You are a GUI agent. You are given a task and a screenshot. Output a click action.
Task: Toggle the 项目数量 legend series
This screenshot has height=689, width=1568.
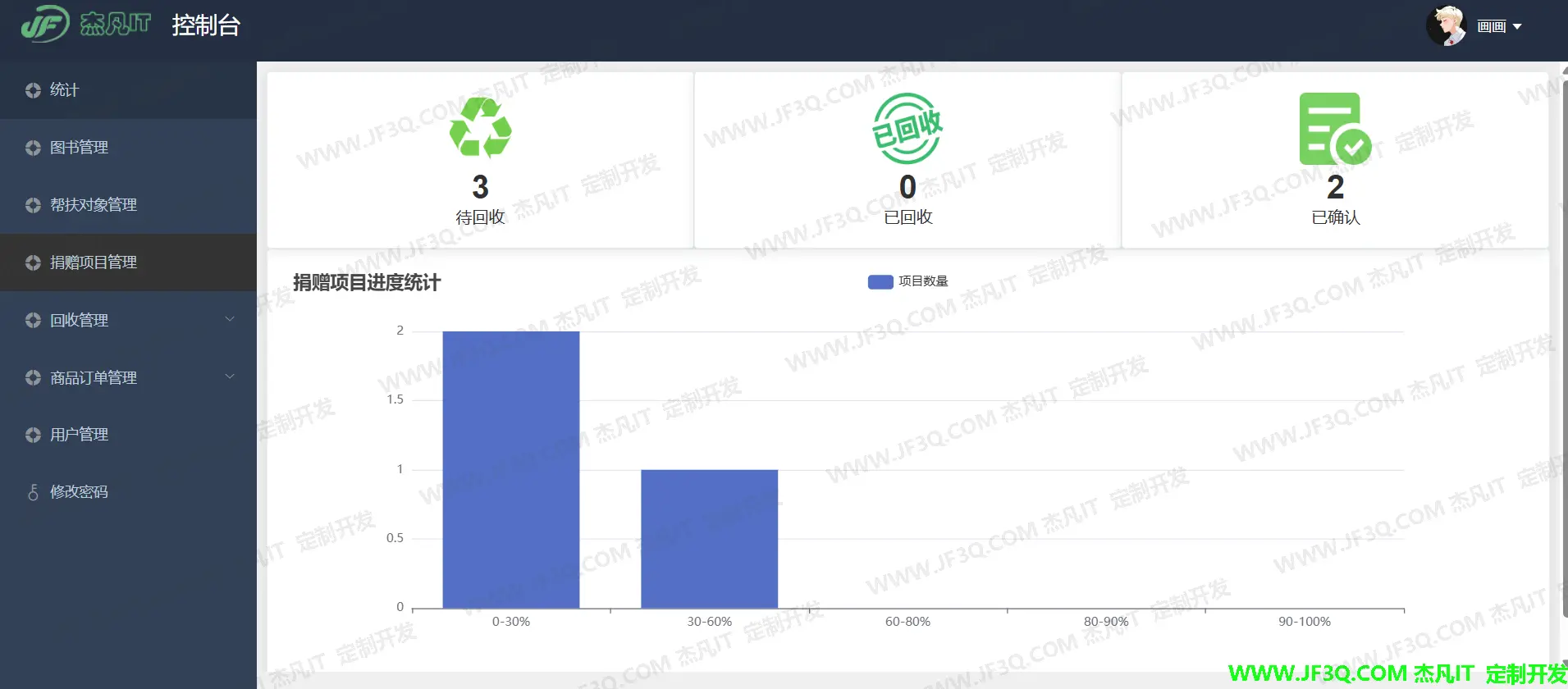[923, 281]
